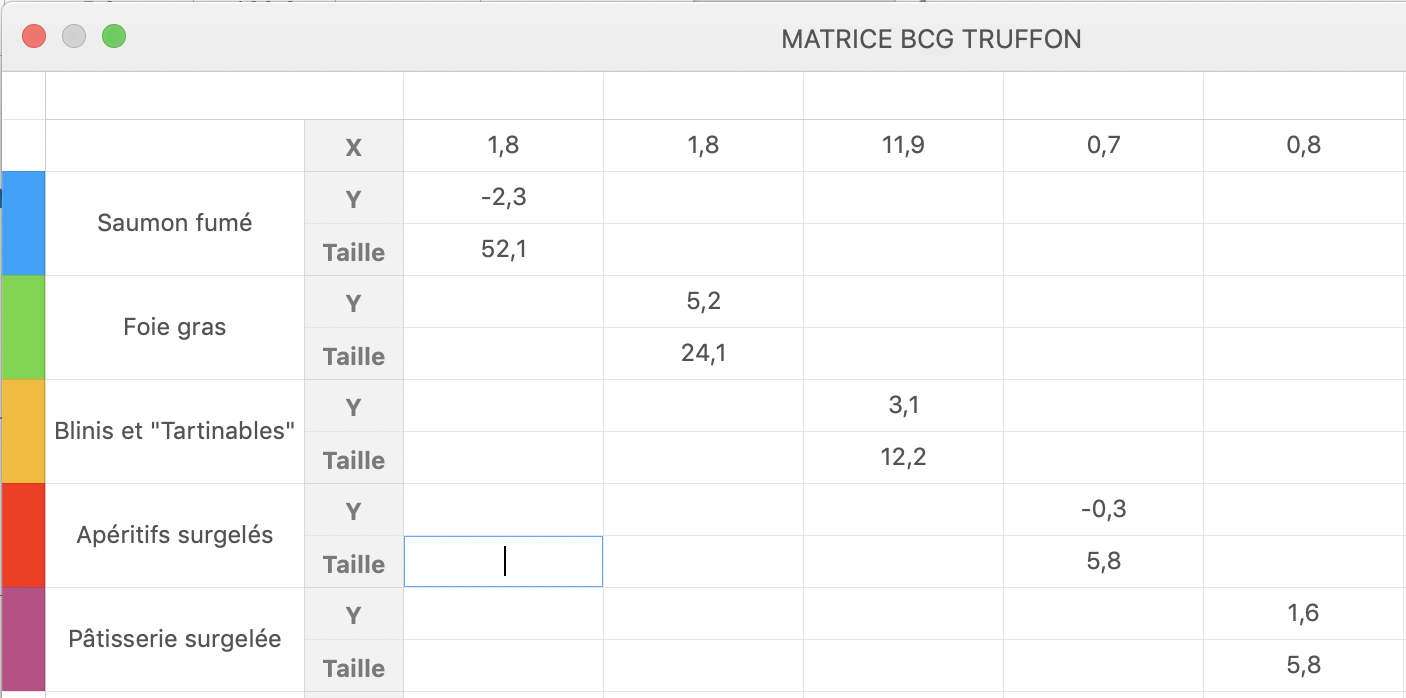Click the cell with value 11,9
Image resolution: width=1406 pixels, height=698 pixels.
click(x=903, y=145)
